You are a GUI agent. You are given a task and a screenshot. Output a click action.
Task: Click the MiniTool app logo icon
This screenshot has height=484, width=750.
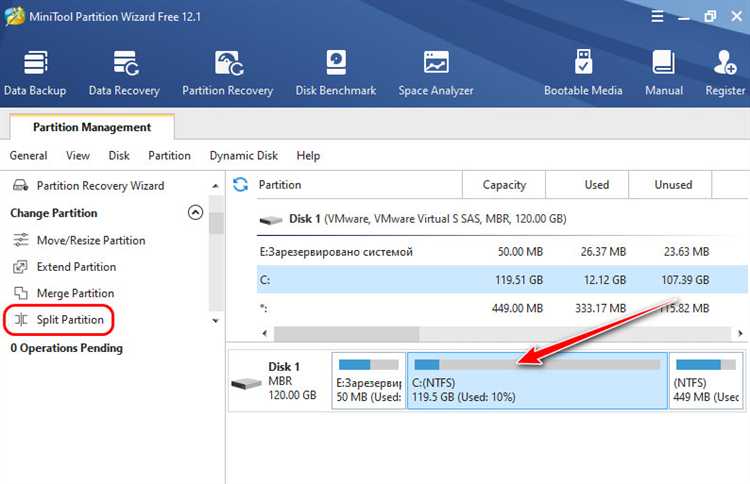(14, 16)
